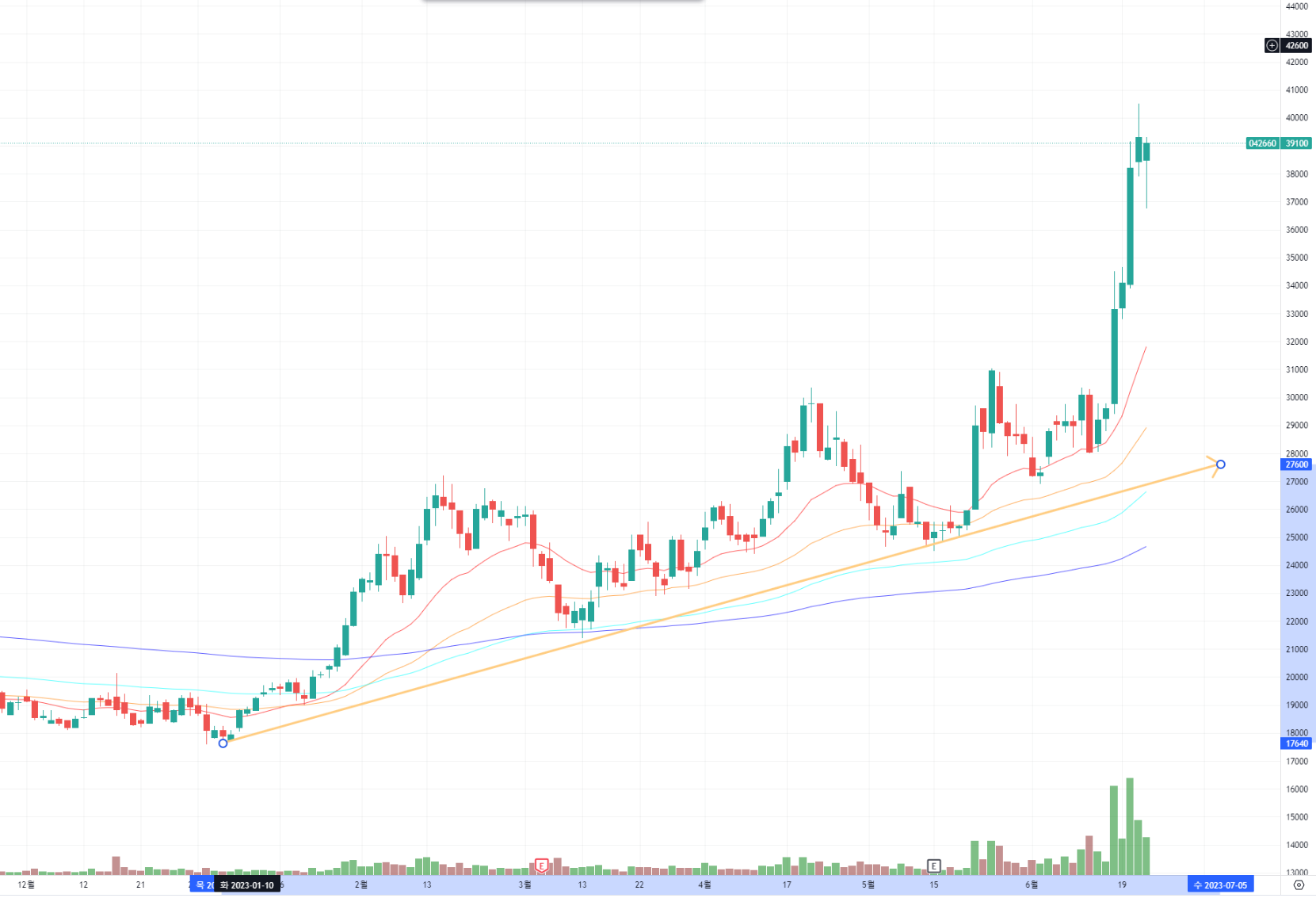The image size is (1316, 898).
Task: Click the plus icon beside the 42600 label
Action: coord(1272,46)
